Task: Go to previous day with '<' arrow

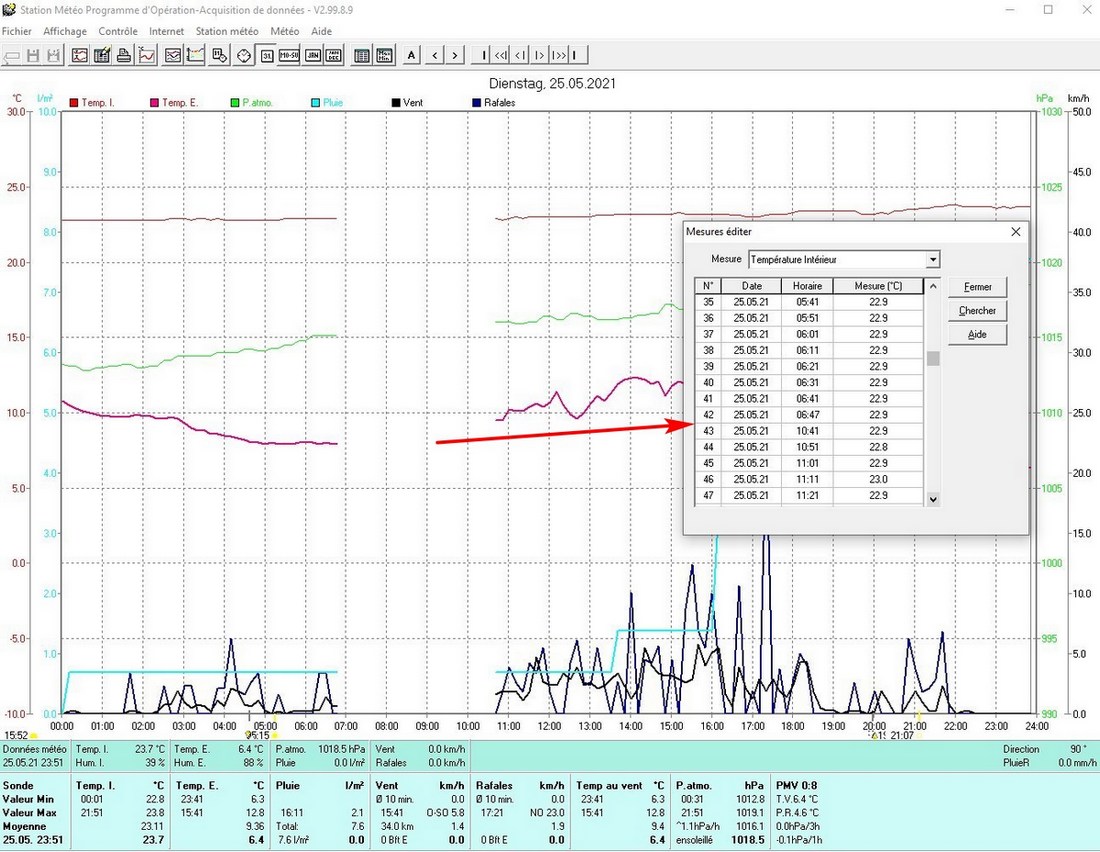Action: (x=435, y=55)
